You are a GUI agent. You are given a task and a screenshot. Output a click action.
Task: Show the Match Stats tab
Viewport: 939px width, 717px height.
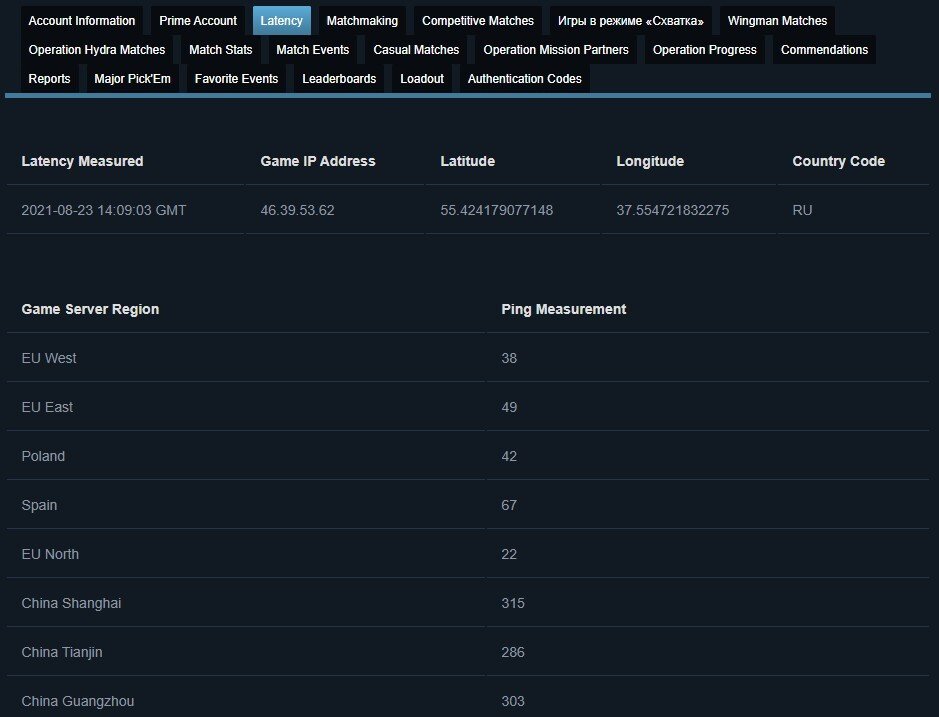(220, 50)
